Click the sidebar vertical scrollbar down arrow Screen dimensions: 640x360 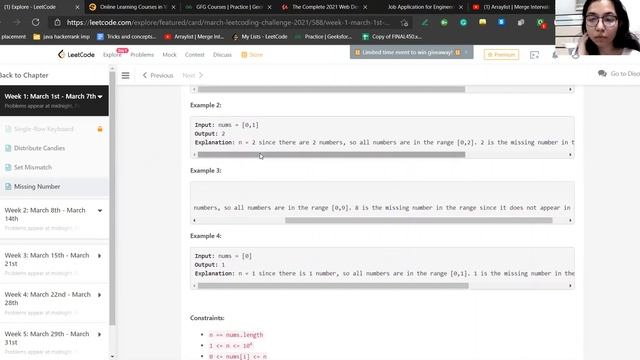(x=112, y=356)
